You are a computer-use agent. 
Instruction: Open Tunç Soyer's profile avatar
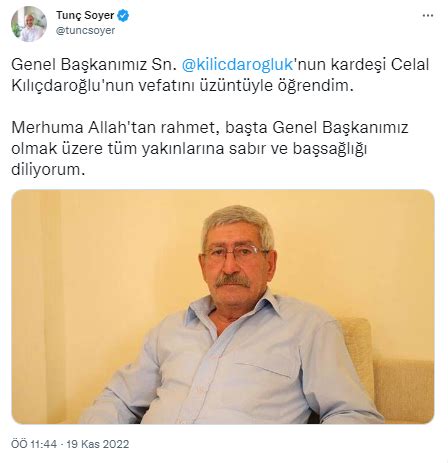(29, 24)
